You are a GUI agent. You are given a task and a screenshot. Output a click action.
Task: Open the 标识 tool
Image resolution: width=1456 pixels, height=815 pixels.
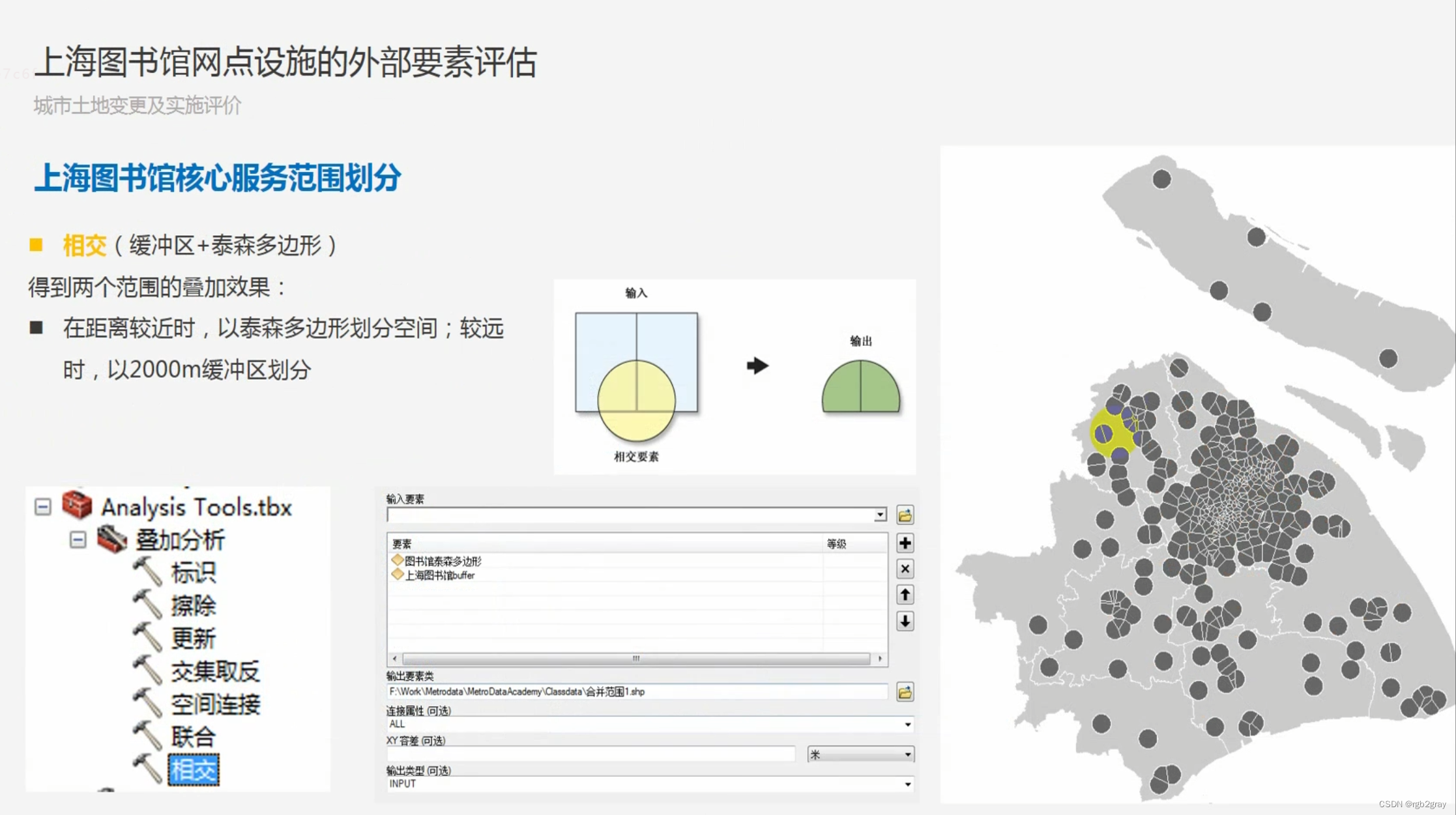click(193, 573)
